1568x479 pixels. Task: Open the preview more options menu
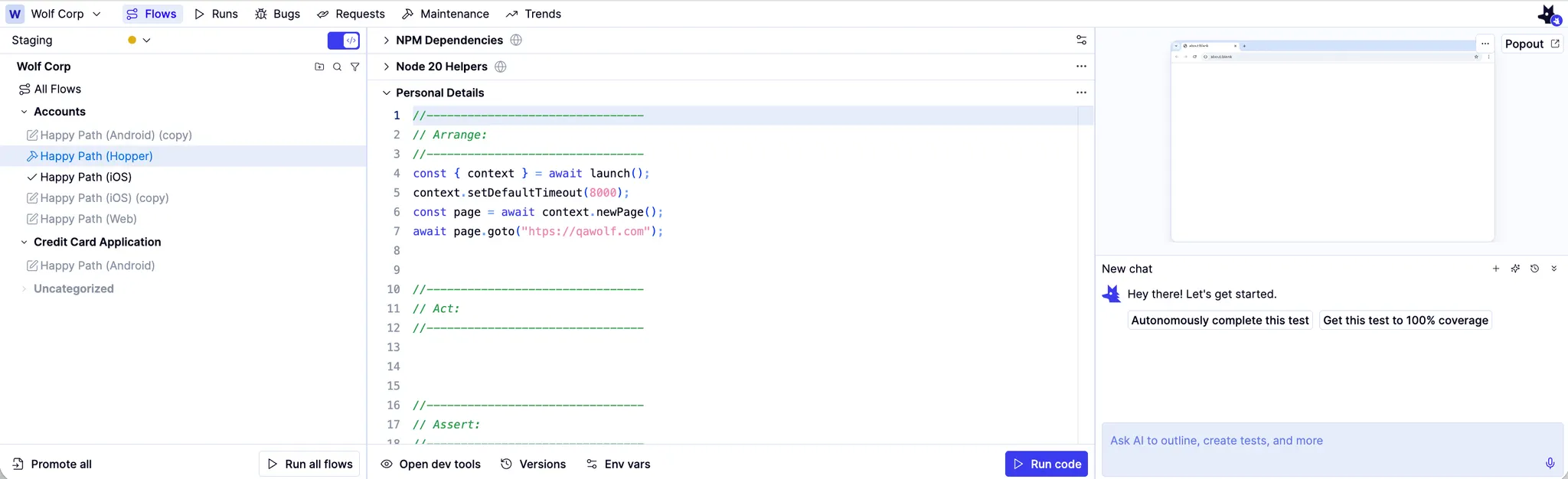[x=1485, y=44]
